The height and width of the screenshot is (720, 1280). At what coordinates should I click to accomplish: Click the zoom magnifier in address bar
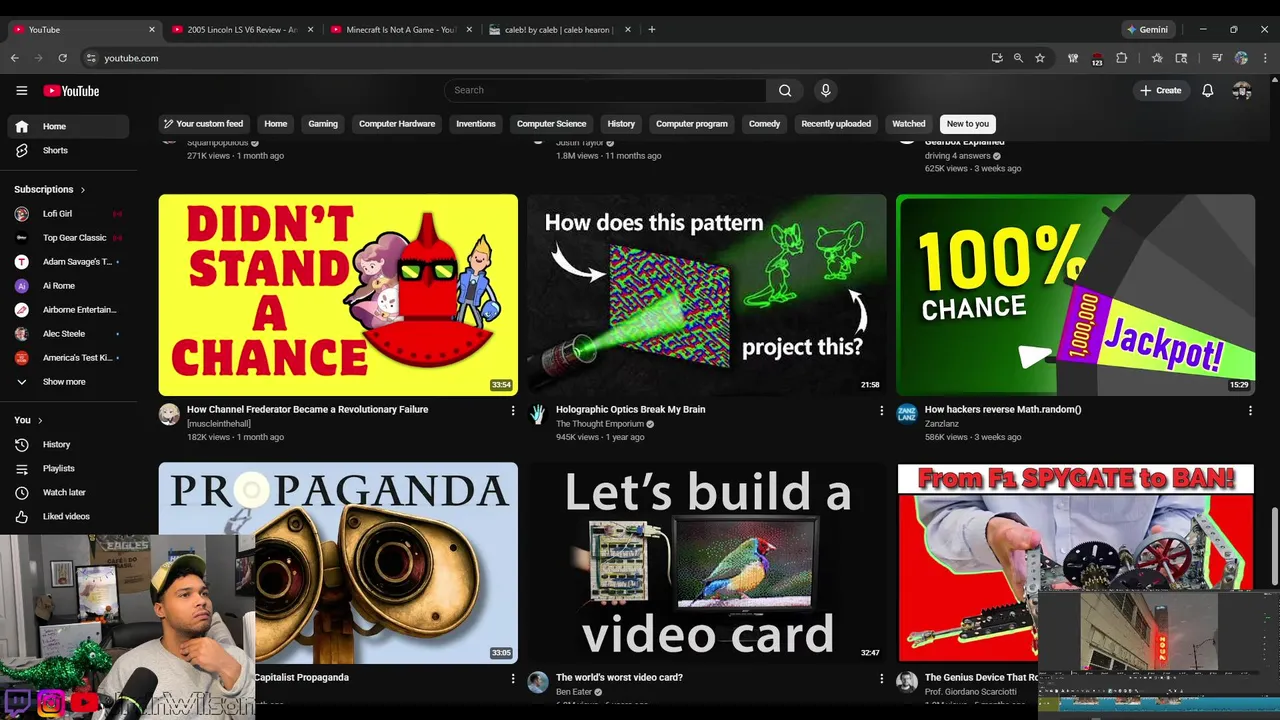pyautogui.click(x=1018, y=58)
